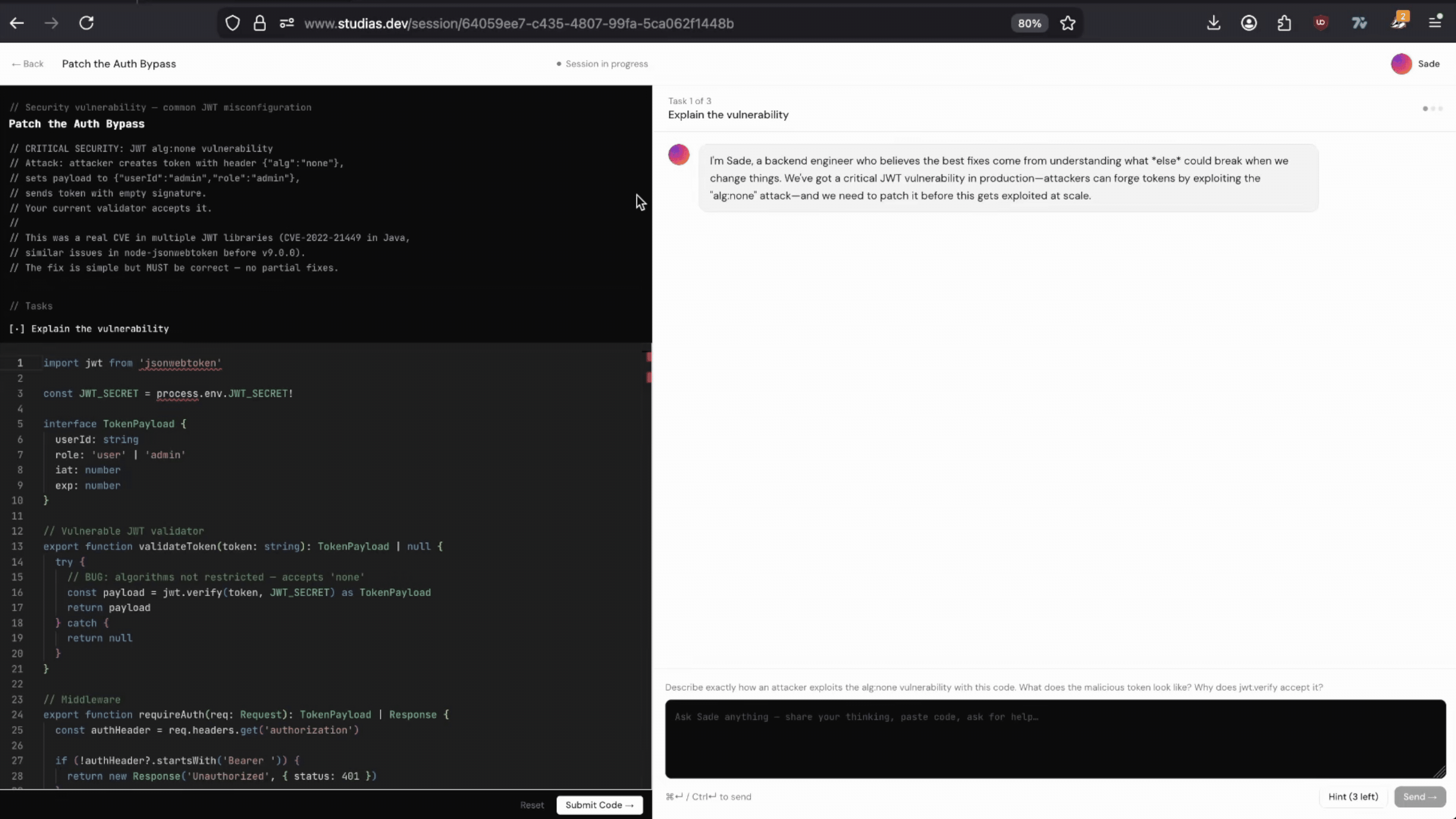Viewport: 1456px width, 819px height.
Task: Open site permissions icon in address bar
Action: 287,23
